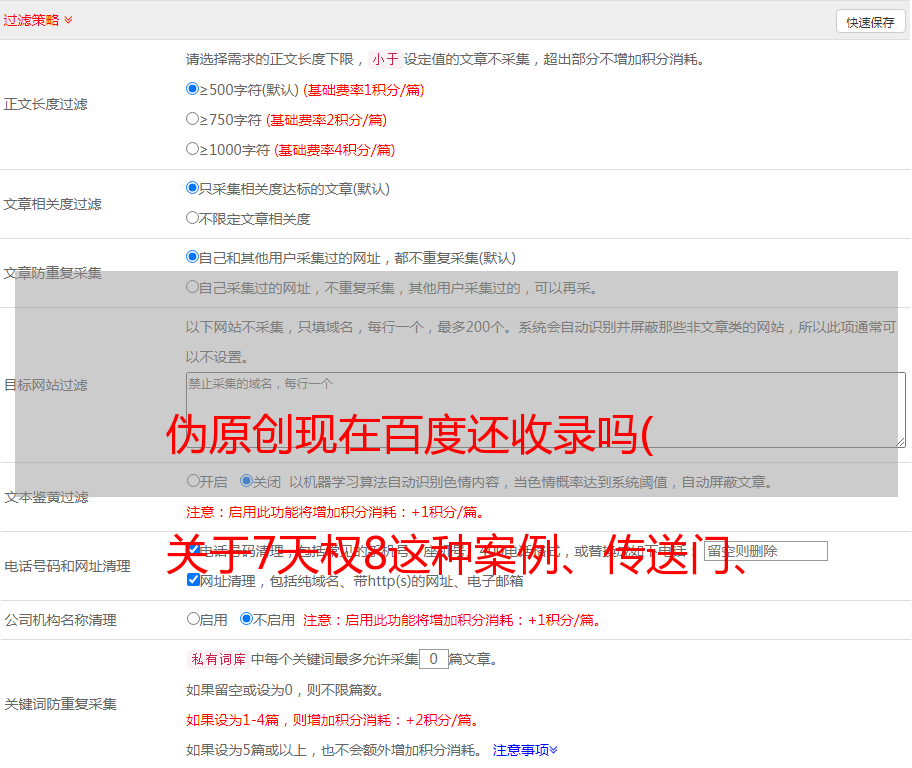912x768 pixels.
Task: Choose 不限定文章相关度 option
Action: (x=192, y=218)
